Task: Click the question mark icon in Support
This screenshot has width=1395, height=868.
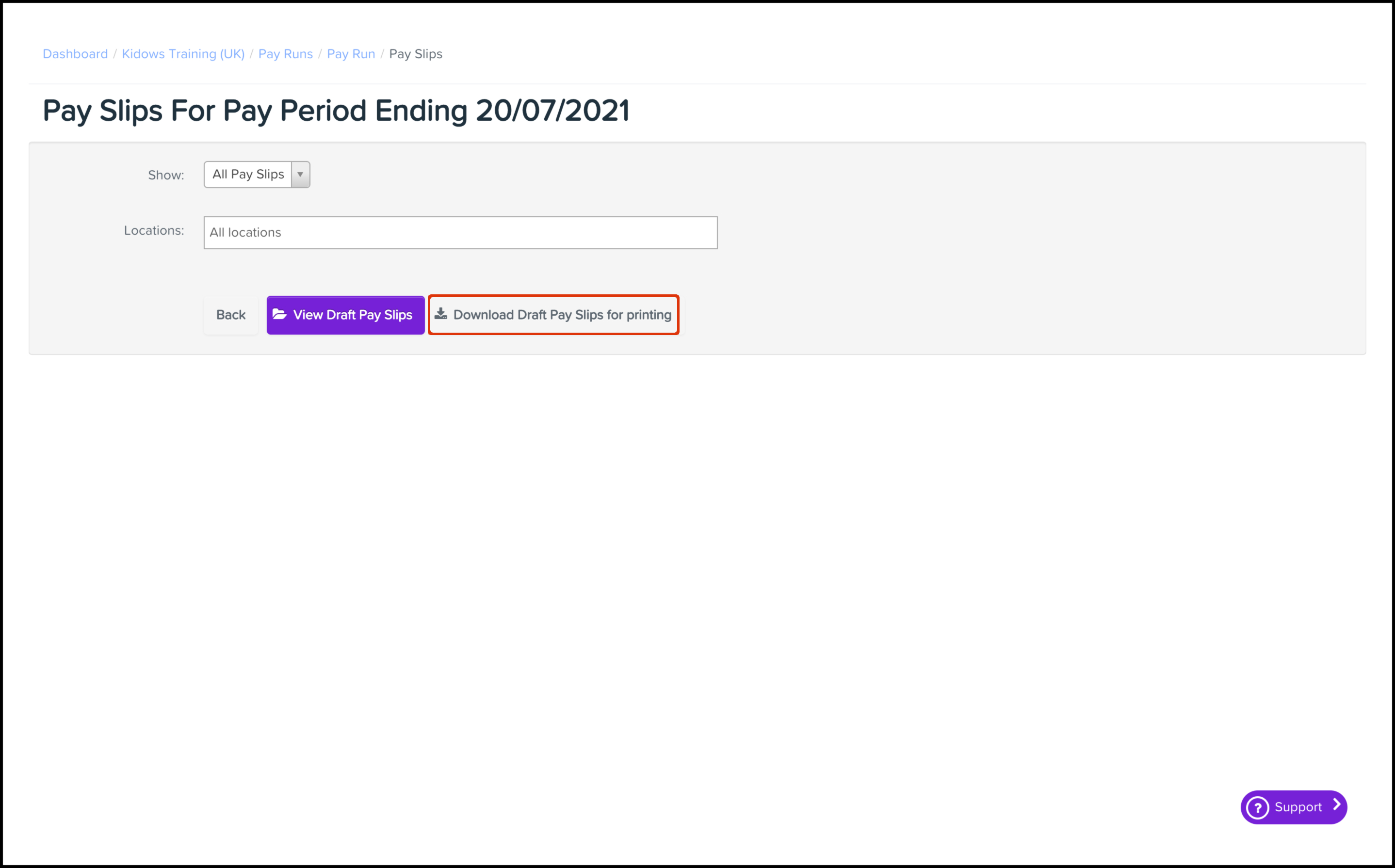Action: [x=1258, y=808]
